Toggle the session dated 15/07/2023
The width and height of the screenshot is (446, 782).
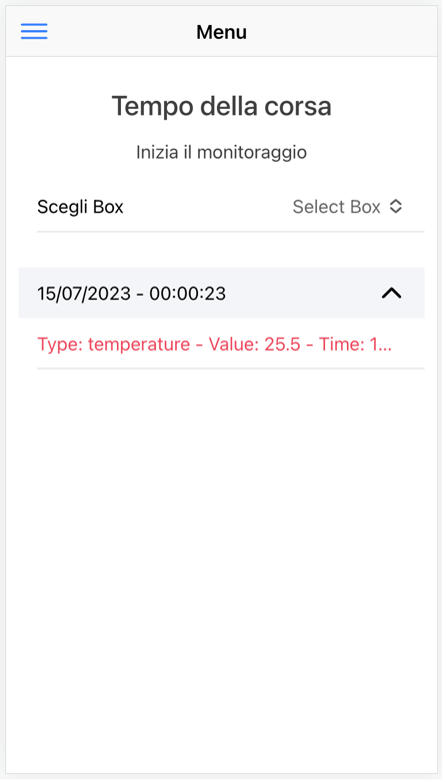[222, 293]
